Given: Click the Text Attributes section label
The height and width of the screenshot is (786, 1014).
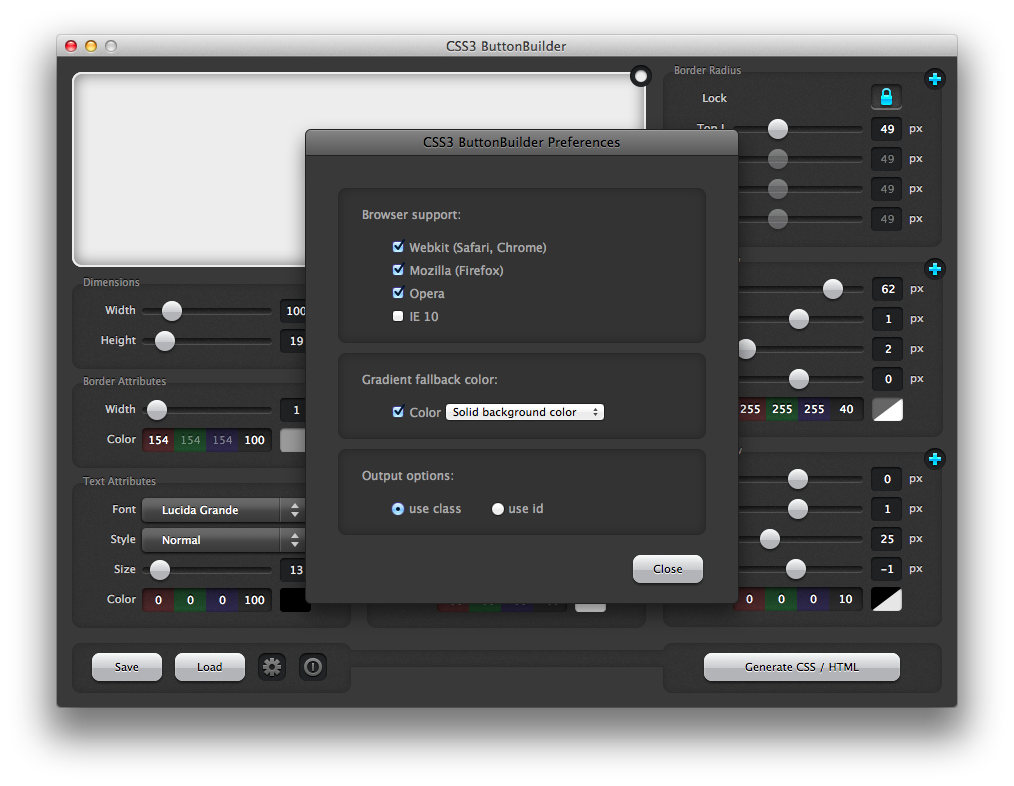Looking at the screenshot, I should [x=120, y=481].
